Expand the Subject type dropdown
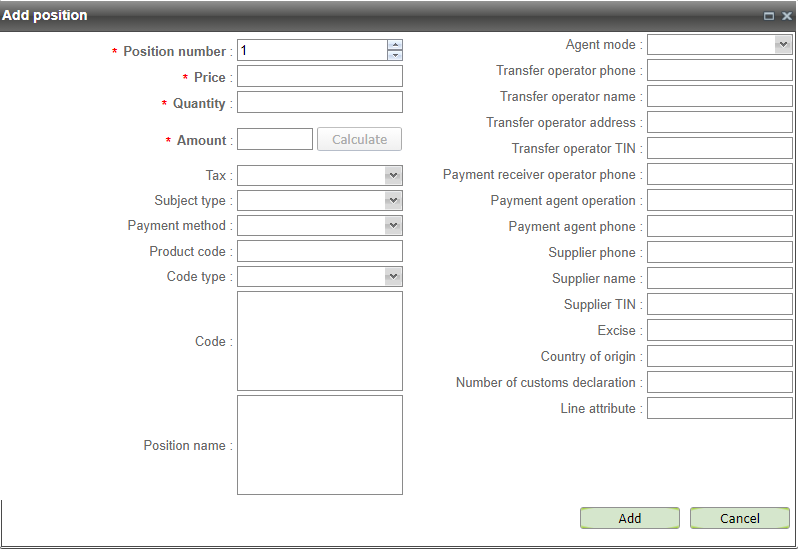Image resolution: width=798 pixels, height=549 pixels. [393, 200]
